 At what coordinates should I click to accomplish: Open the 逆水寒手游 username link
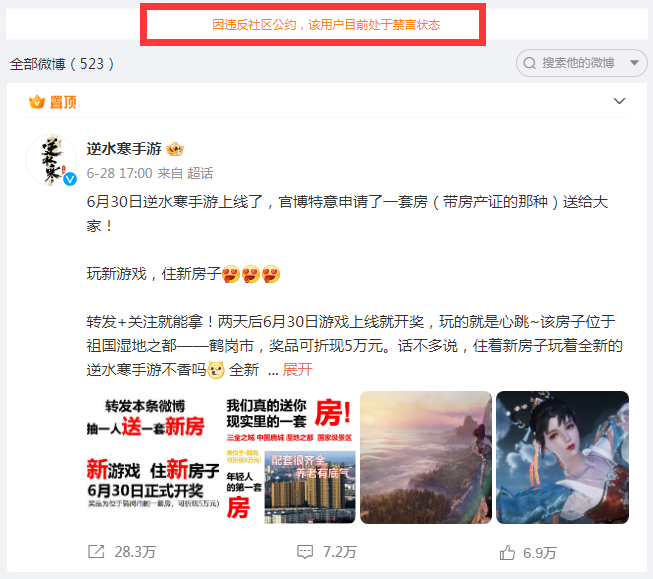[124, 149]
